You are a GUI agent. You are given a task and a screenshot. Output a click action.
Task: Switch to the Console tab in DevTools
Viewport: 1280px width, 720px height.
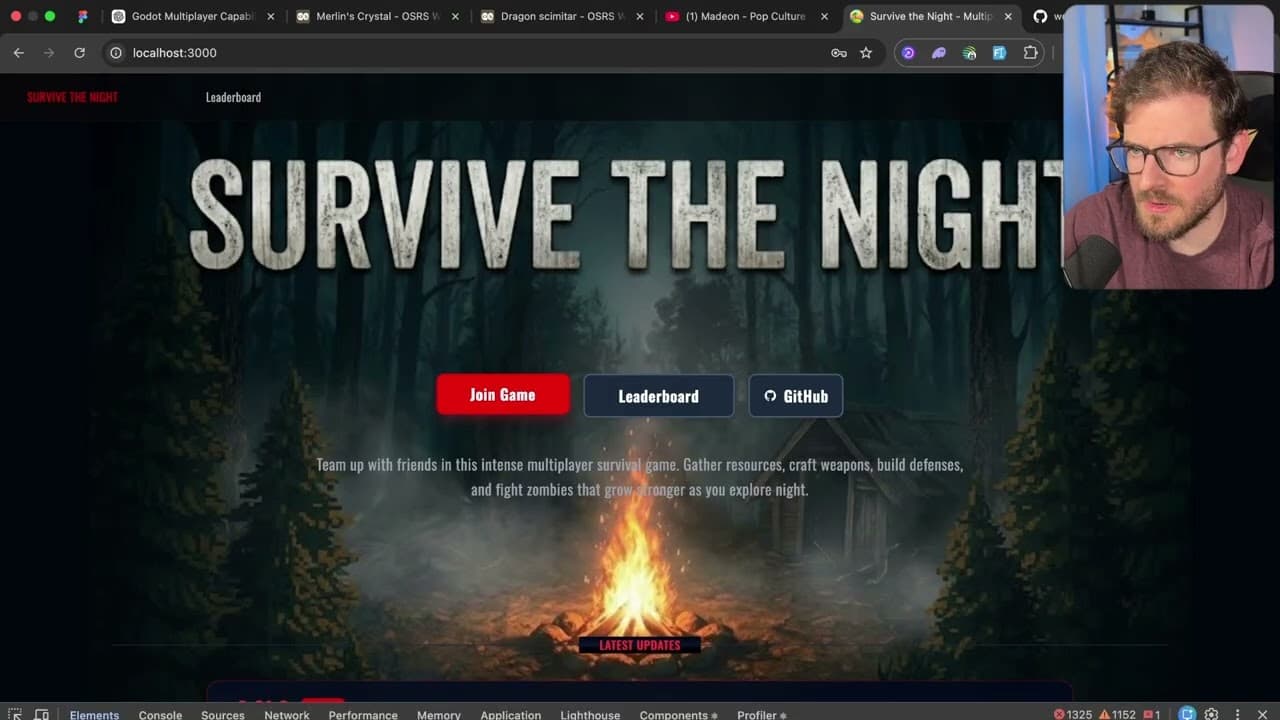(159, 714)
